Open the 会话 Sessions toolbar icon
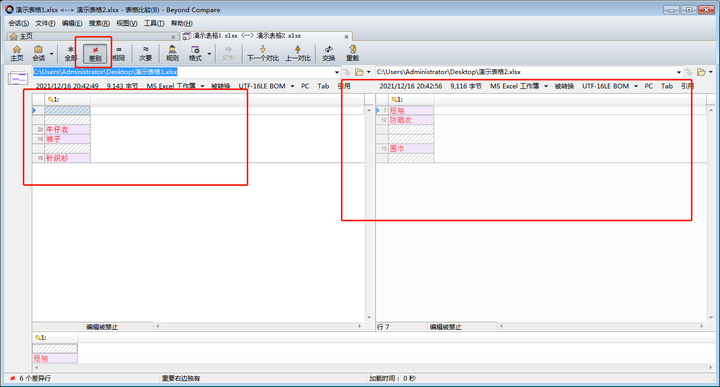The height and width of the screenshot is (387, 720). (39, 53)
